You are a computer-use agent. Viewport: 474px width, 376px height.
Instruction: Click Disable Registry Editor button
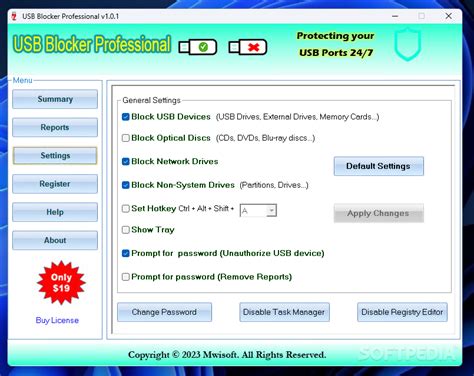(x=402, y=312)
